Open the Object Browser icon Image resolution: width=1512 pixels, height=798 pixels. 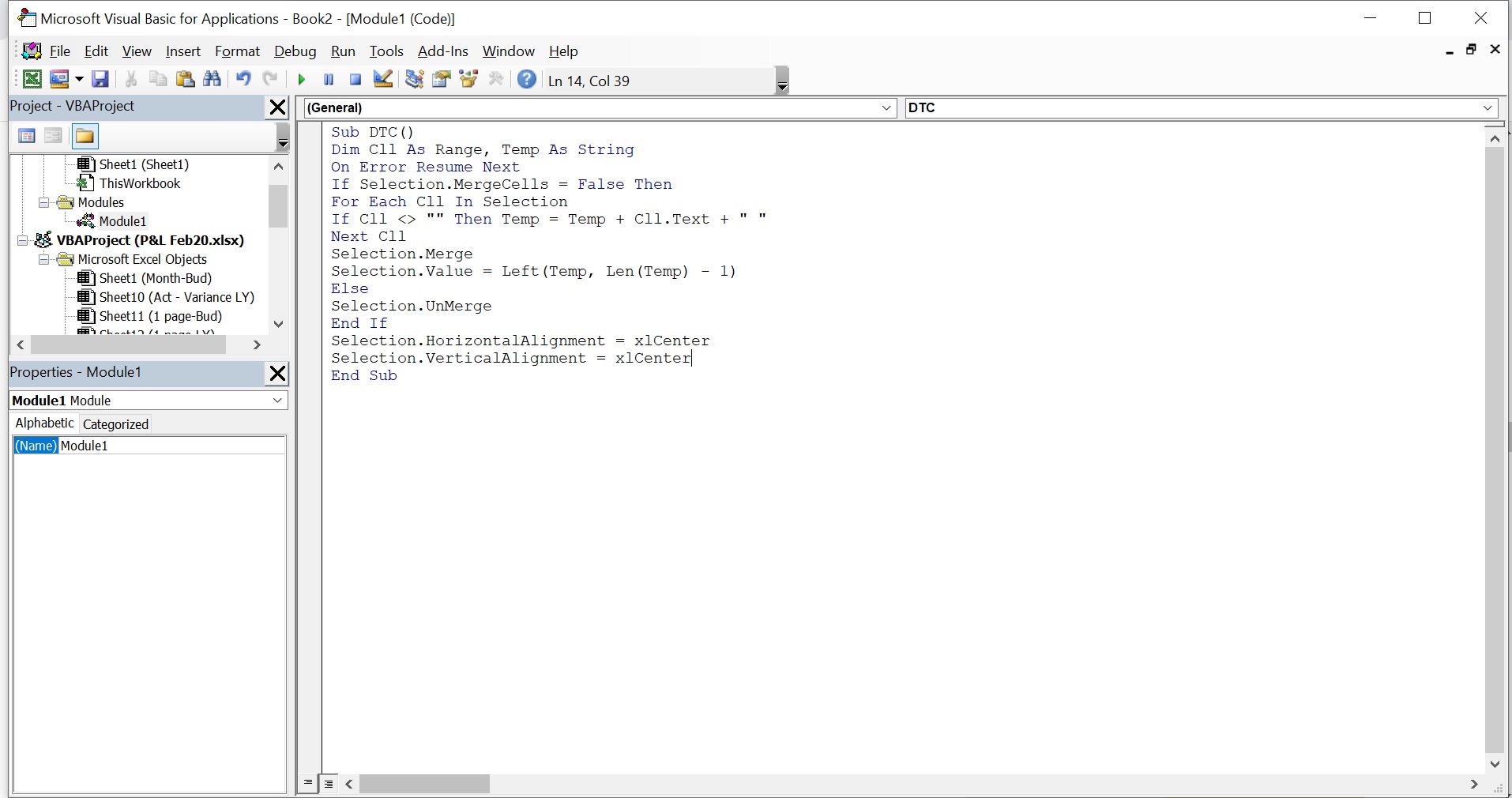469,79
